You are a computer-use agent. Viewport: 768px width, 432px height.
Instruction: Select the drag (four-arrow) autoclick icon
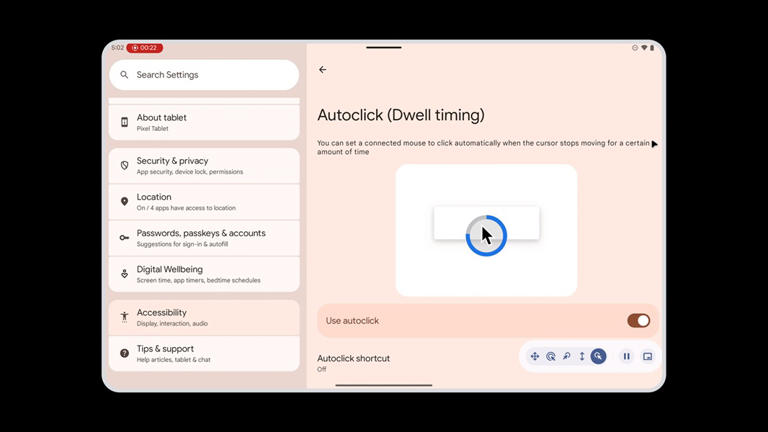pos(535,356)
